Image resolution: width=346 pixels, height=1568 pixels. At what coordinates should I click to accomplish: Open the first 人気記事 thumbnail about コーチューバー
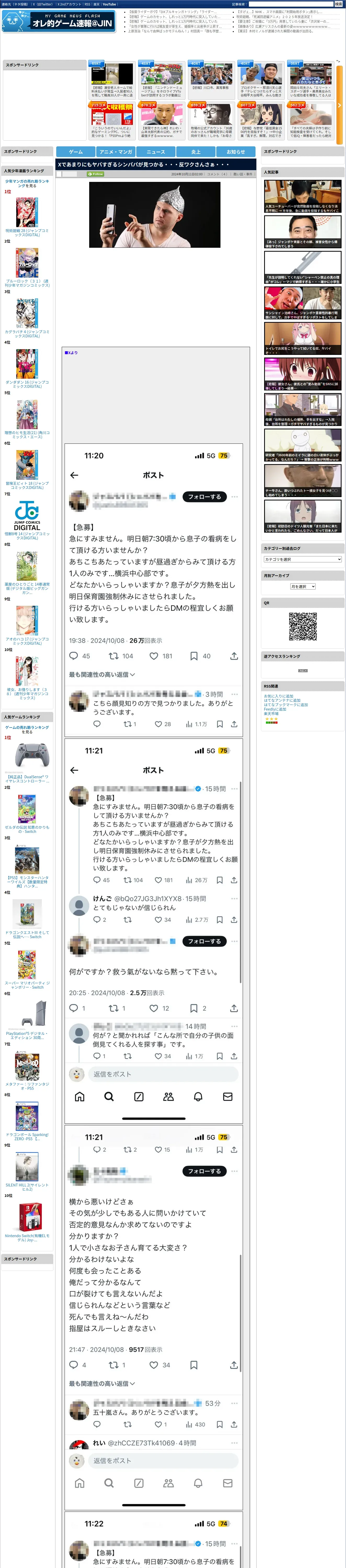(303, 196)
